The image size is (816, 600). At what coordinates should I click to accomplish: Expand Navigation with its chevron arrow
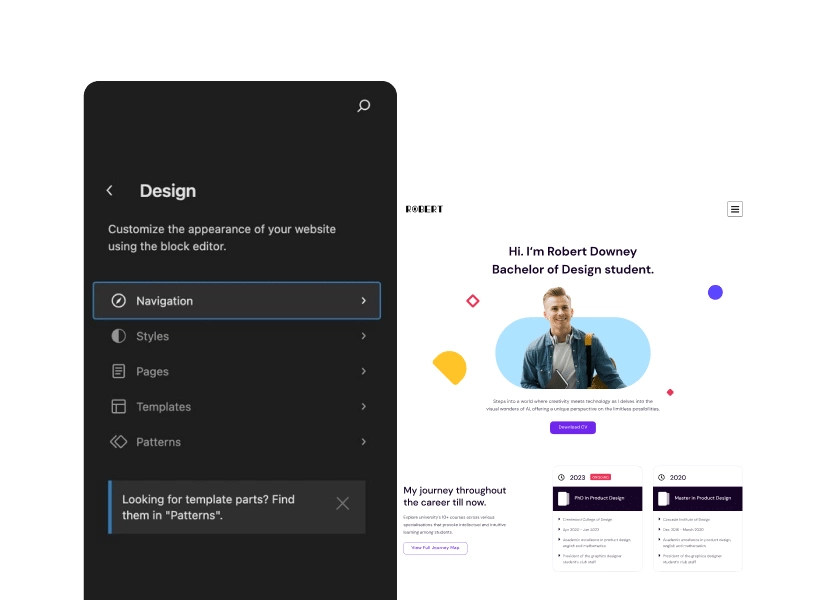363,301
